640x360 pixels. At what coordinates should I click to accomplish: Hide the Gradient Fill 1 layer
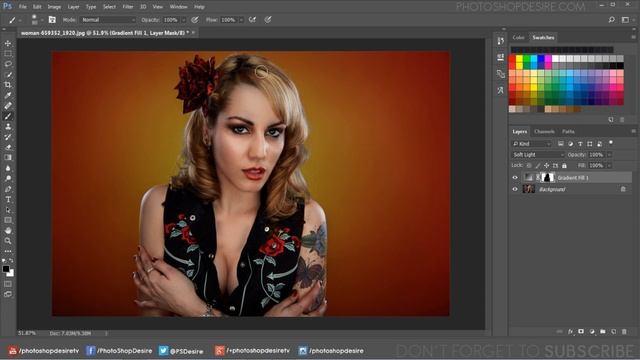tap(515, 178)
